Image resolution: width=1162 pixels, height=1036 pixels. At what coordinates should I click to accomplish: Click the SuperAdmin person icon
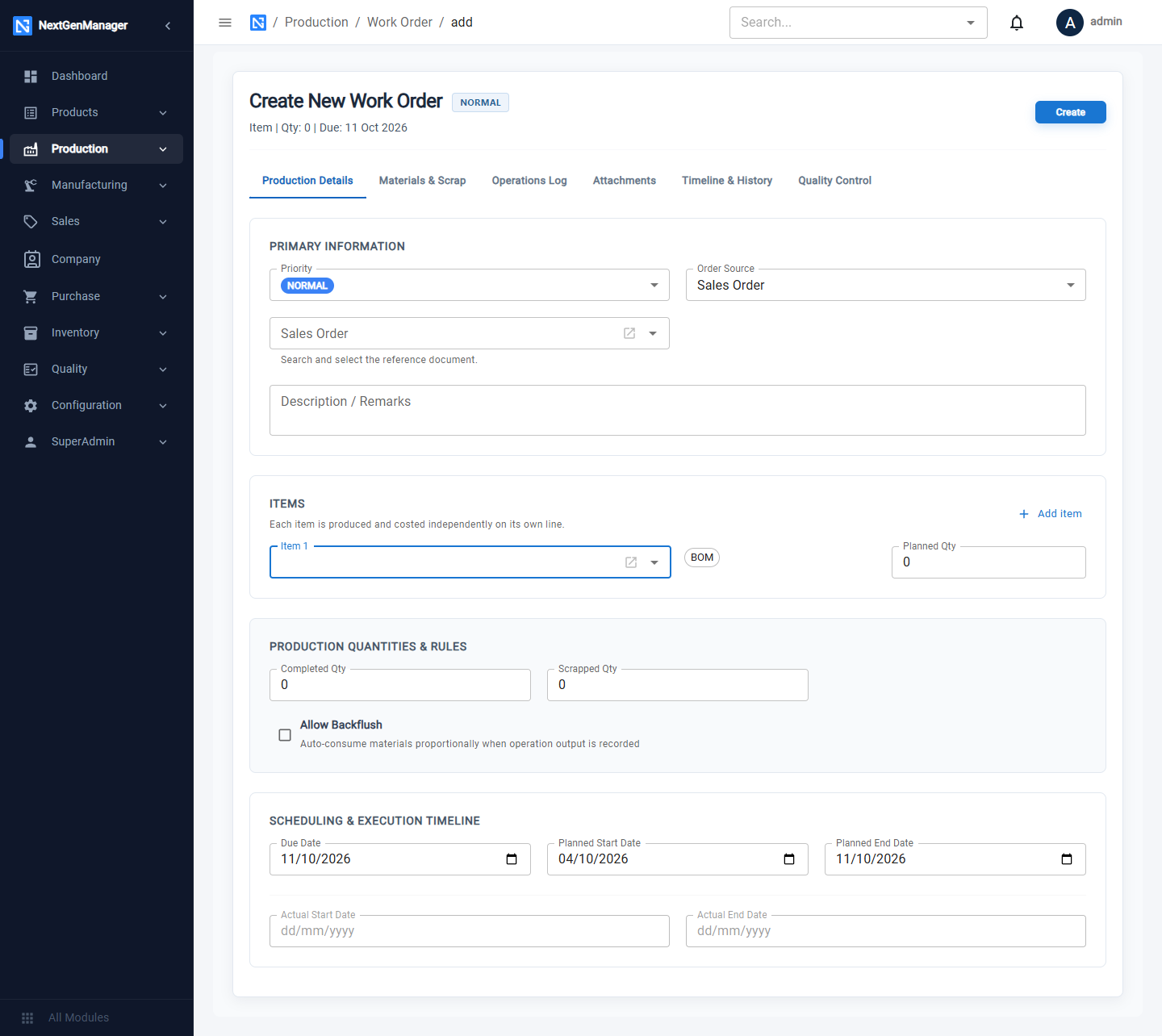click(31, 441)
